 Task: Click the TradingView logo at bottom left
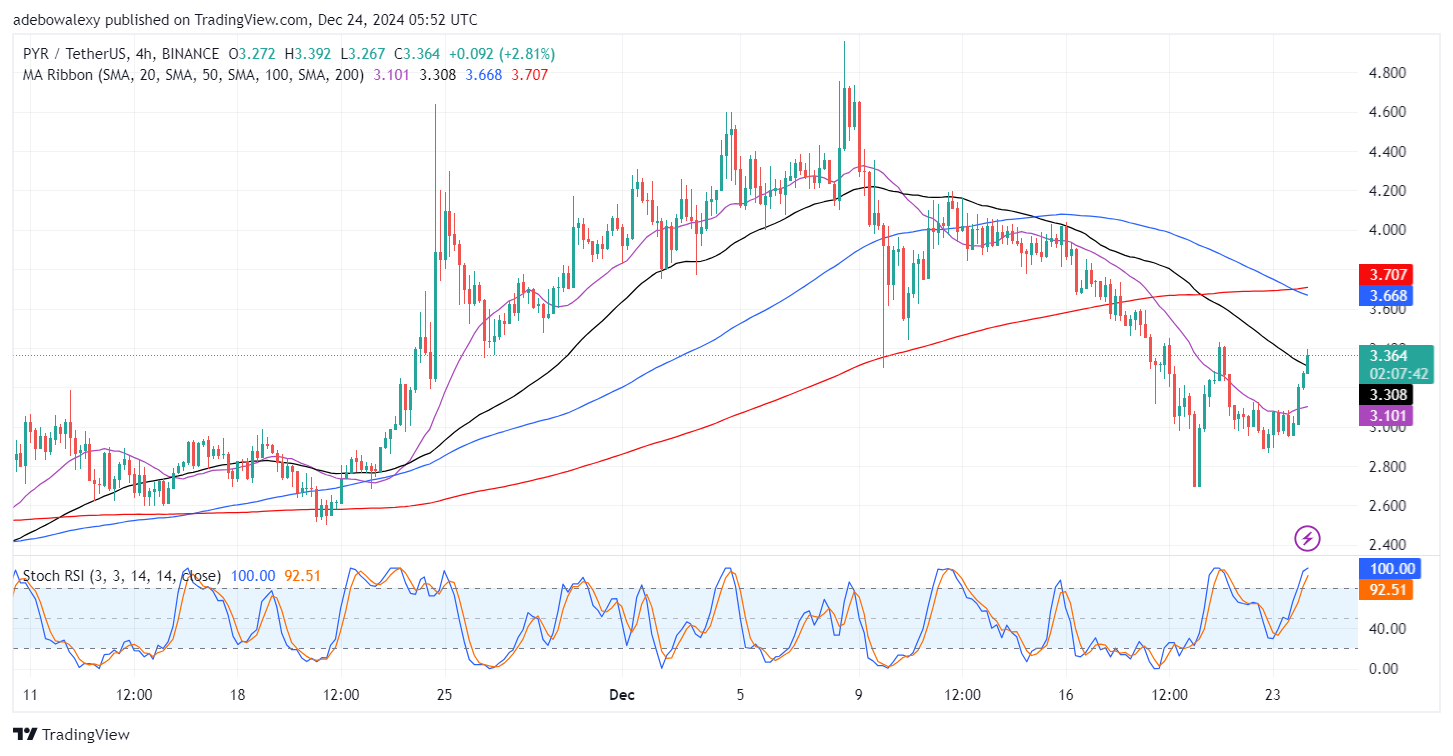[72, 735]
